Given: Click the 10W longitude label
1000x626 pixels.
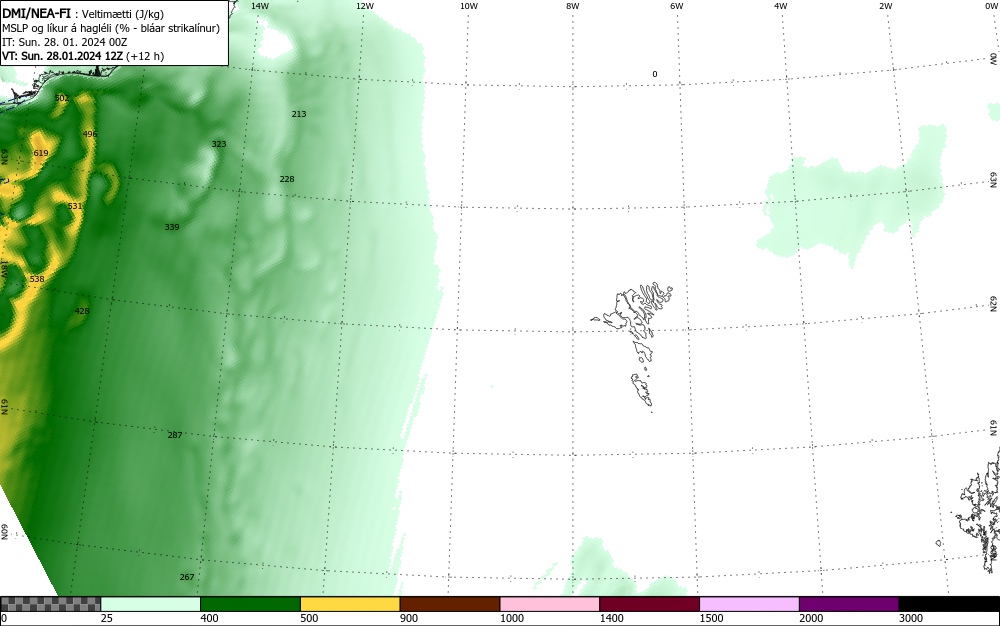Looking at the screenshot, I should [469, 6].
